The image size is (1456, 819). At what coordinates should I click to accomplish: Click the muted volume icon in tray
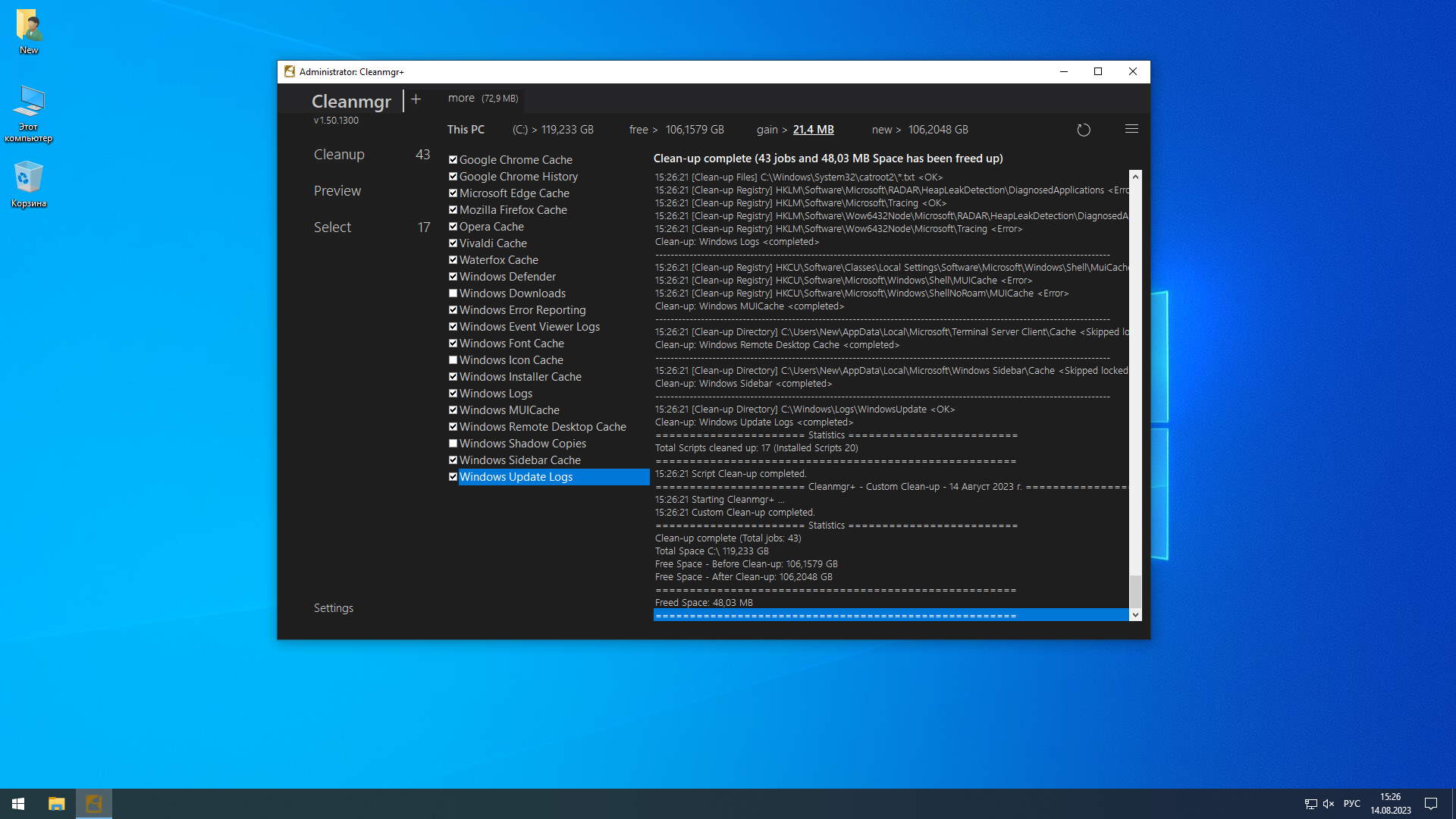1328,804
